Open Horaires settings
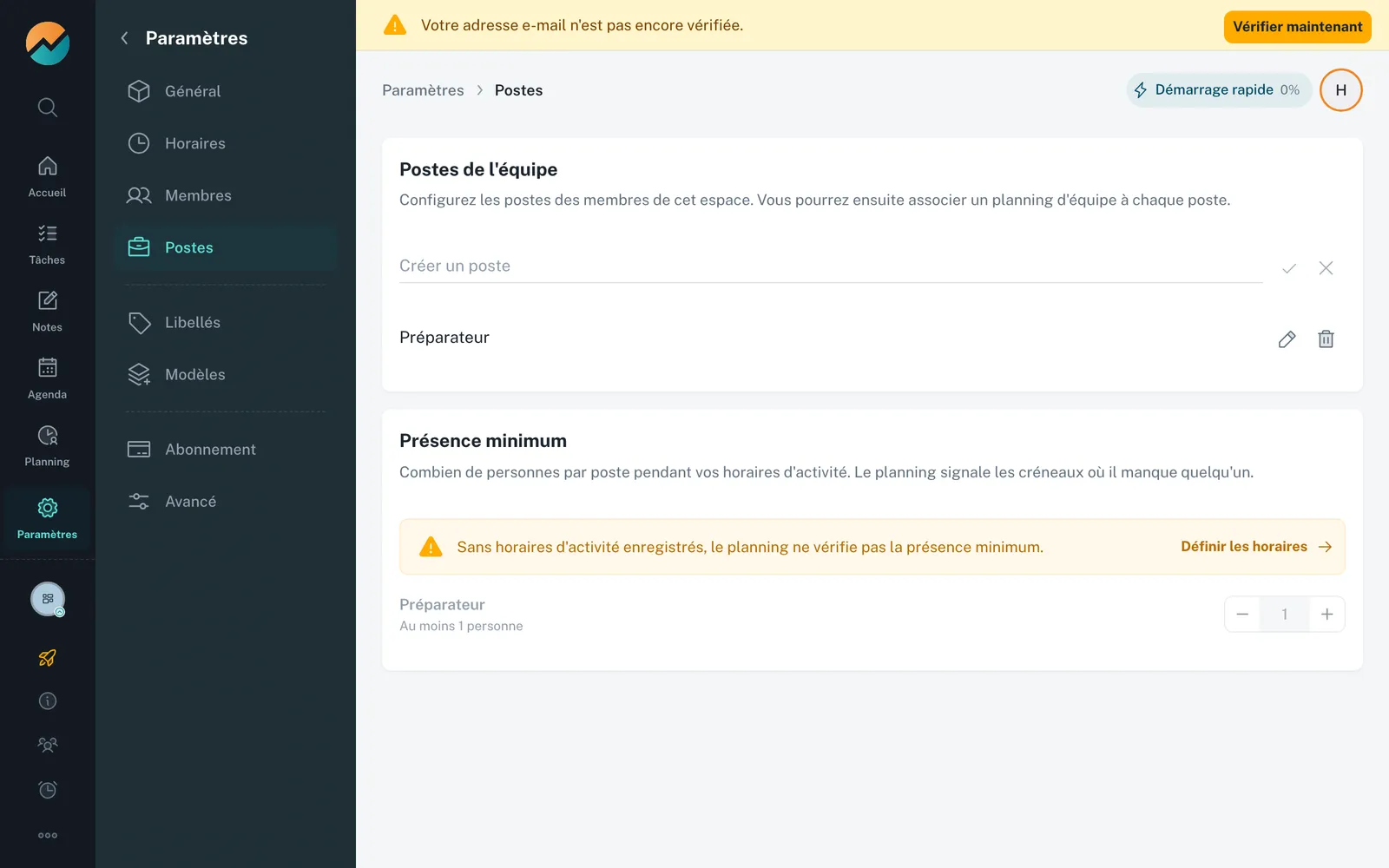The height and width of the screenshot is (868, 1389). pos(226,143)
